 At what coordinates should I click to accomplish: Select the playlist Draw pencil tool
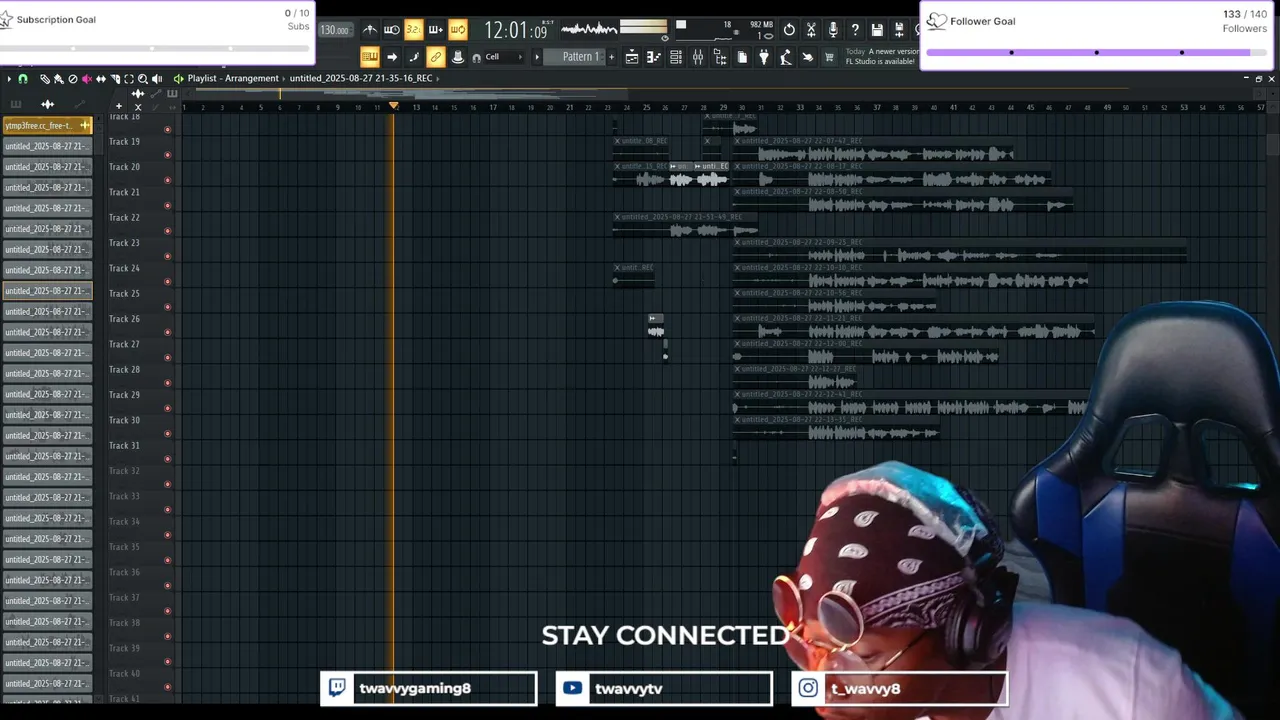[44, 78]
